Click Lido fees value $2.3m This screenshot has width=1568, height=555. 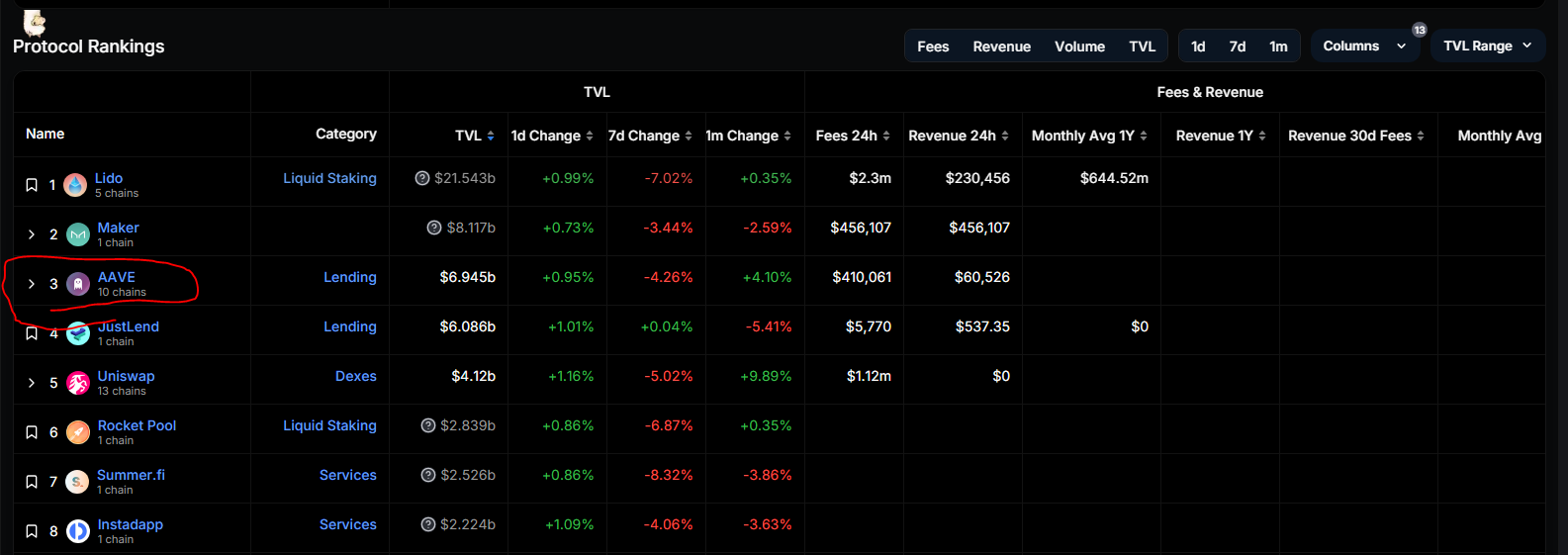tap(870, 178)
